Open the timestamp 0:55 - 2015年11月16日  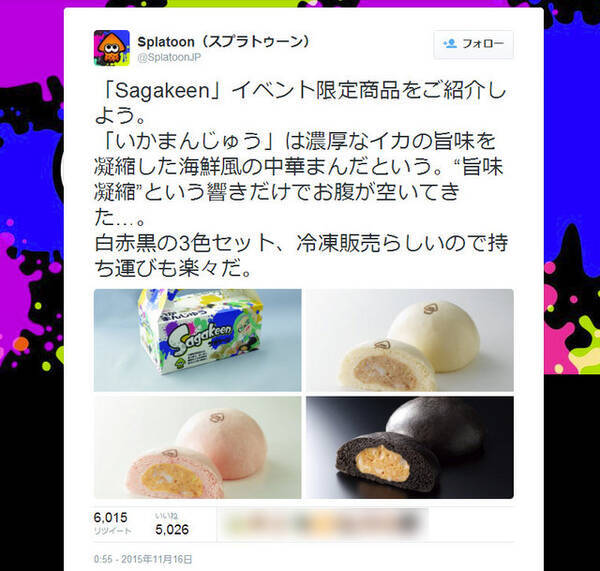(x=143, y=559)
